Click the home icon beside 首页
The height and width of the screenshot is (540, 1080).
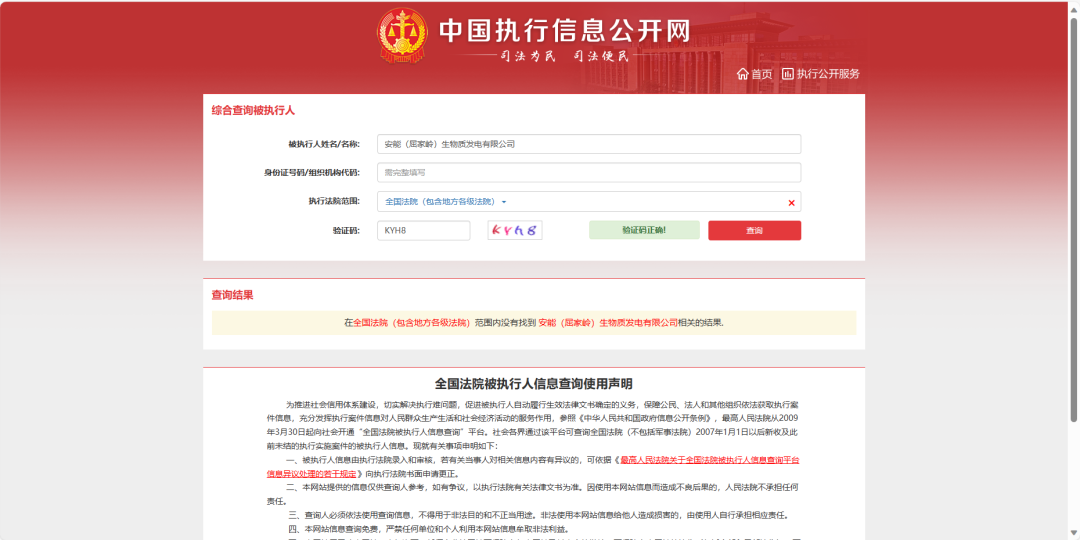coord(742,74)
